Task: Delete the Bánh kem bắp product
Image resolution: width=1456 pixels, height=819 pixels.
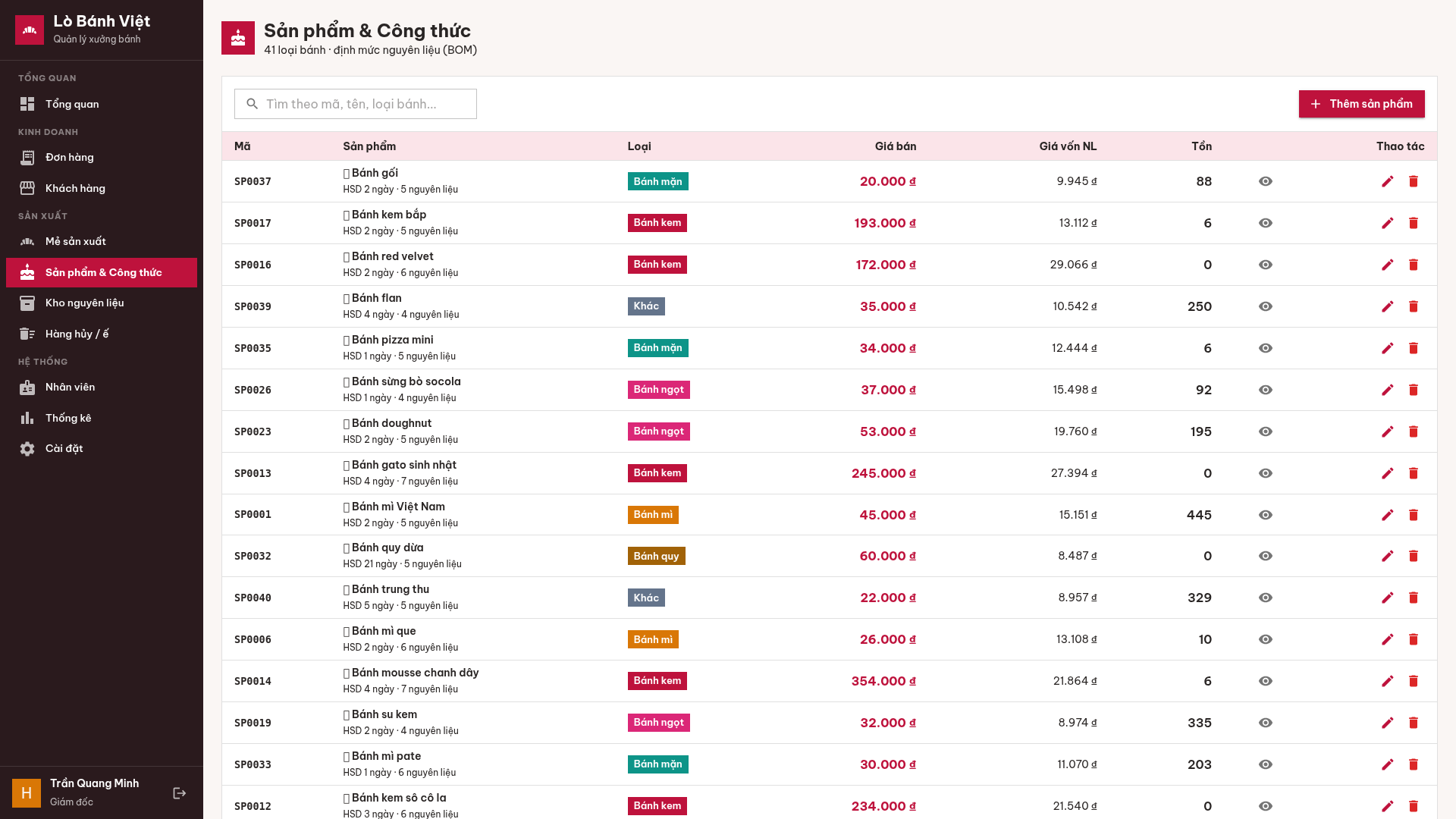Action: click(1413, 223)
